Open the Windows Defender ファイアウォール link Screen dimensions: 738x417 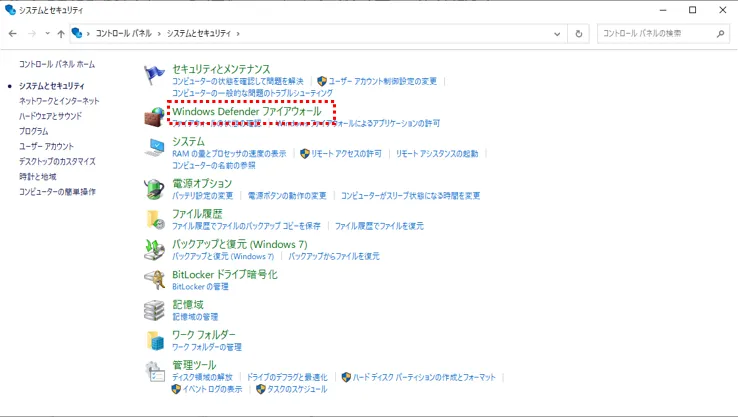(x=246, y=111)
